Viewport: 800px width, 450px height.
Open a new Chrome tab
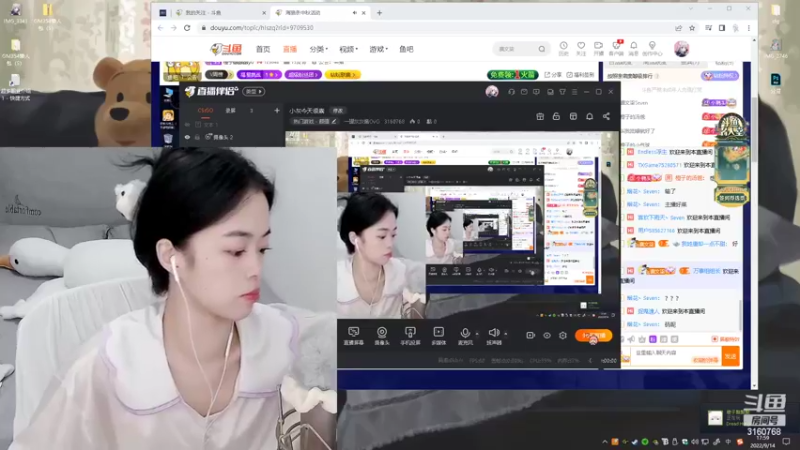[379, 13]
